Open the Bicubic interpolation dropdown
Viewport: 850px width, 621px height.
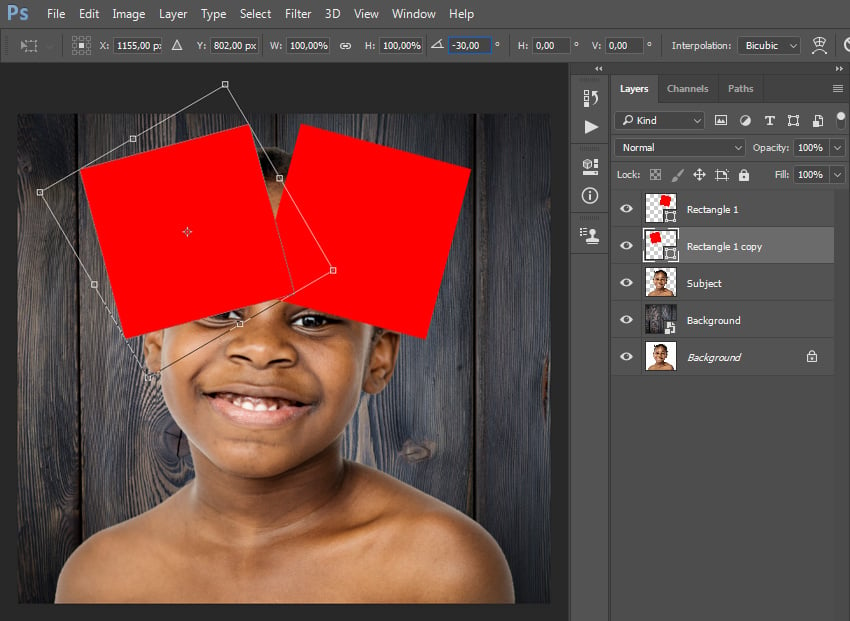pyautogui.click(x=769, y=46)
